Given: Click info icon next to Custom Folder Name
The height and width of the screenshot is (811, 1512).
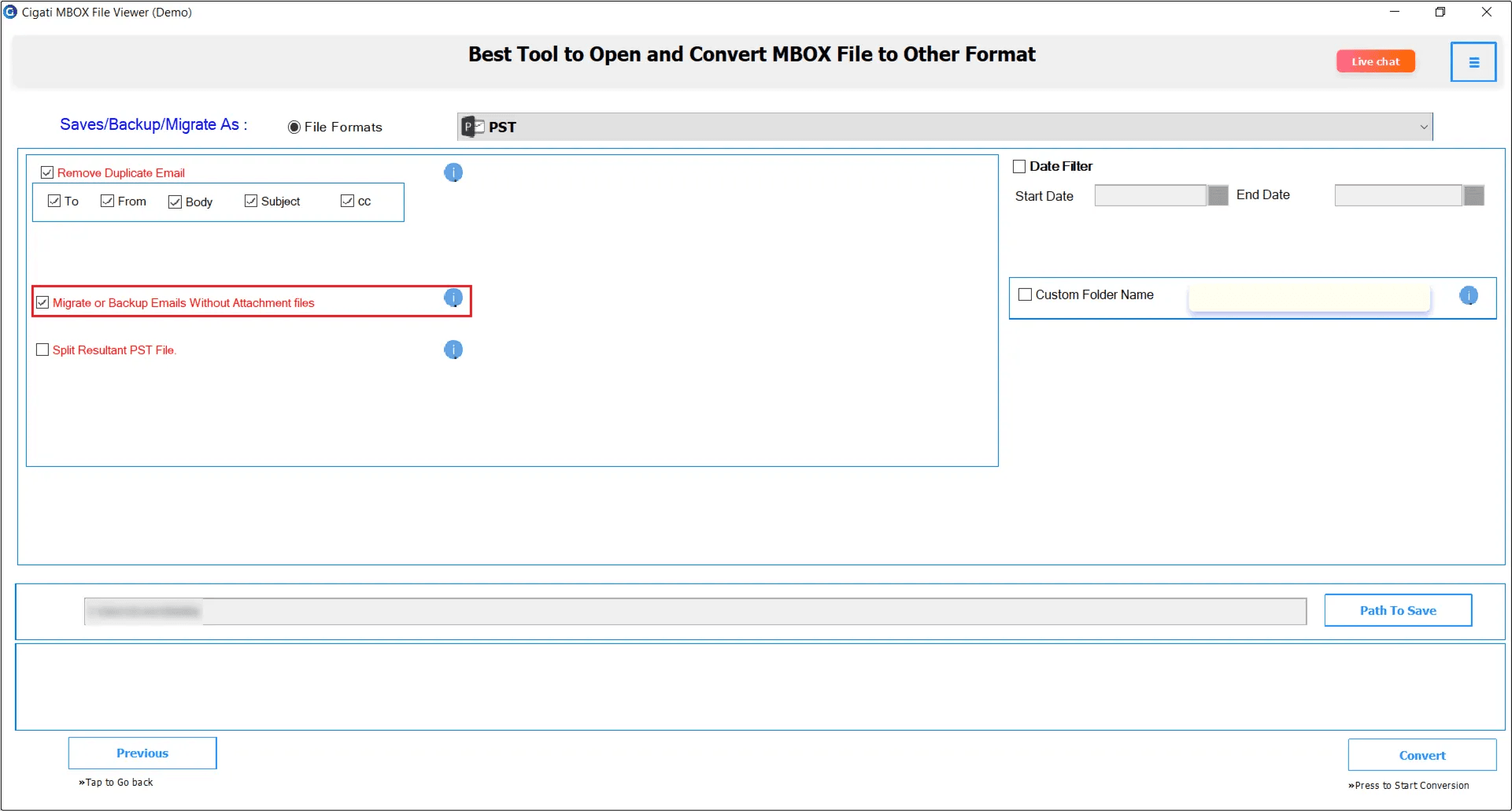Looking at the screenshot, I should point(1469,295).
